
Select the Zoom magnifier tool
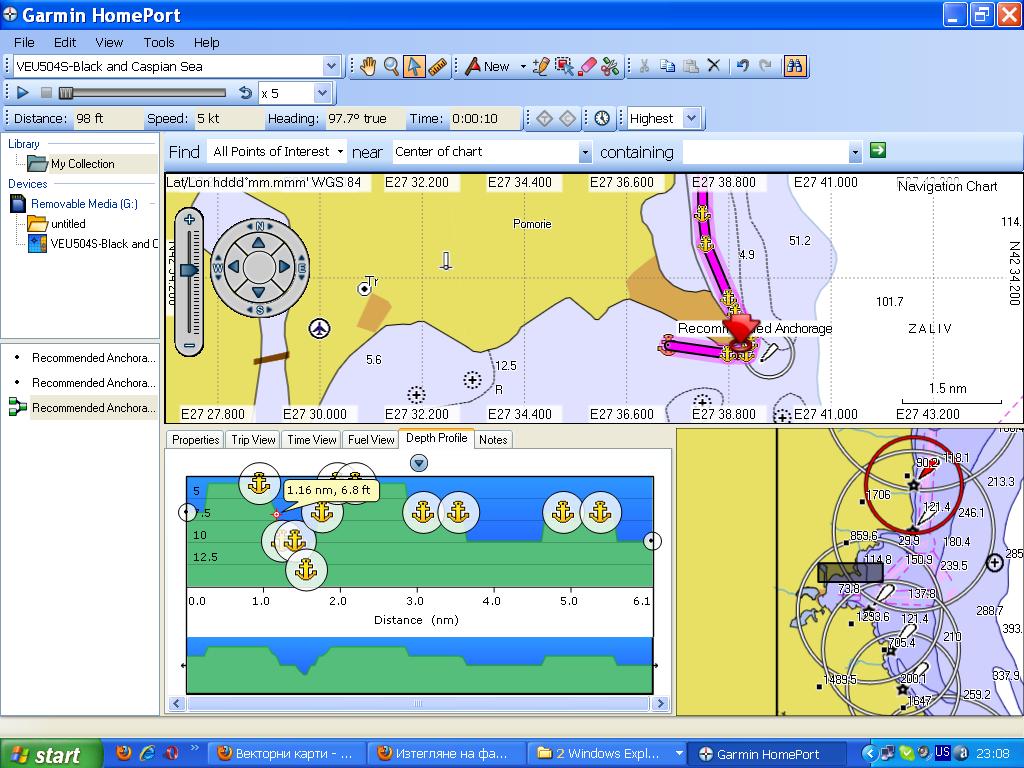[391, 67]
